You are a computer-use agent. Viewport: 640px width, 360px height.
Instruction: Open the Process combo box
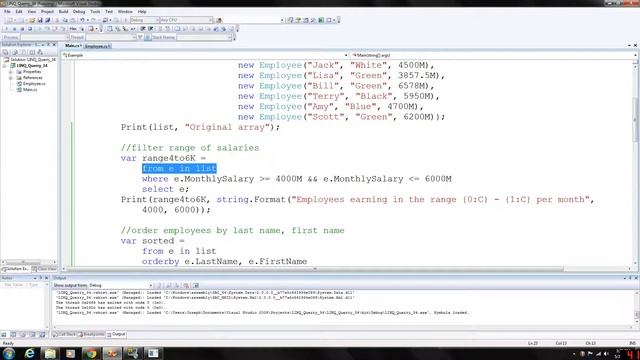[x=45, y=37]
